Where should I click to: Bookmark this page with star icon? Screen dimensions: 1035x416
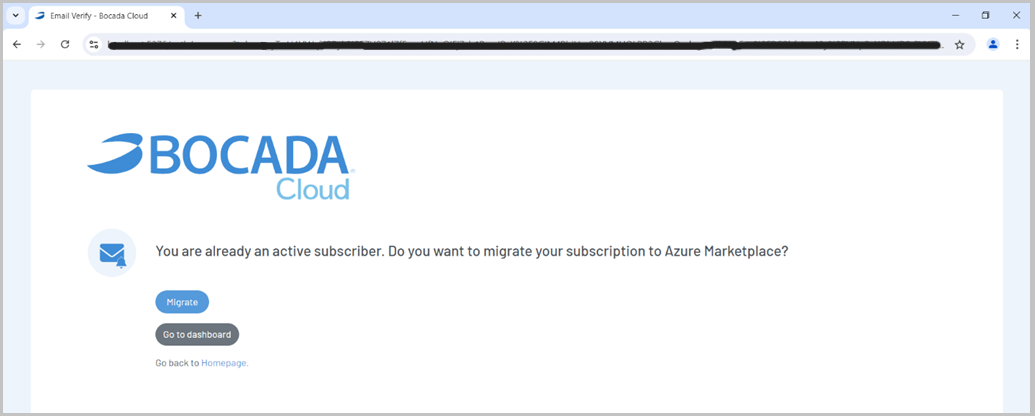click(960, 44)
